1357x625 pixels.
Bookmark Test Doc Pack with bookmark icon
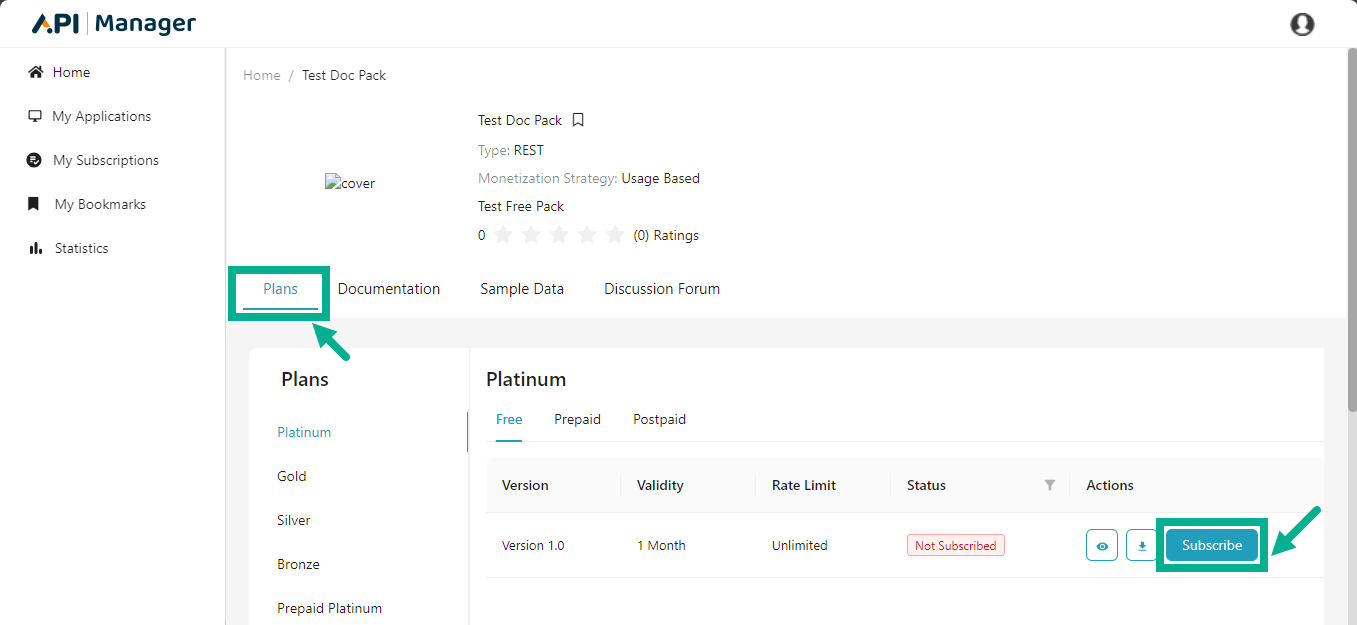[578, 120]
